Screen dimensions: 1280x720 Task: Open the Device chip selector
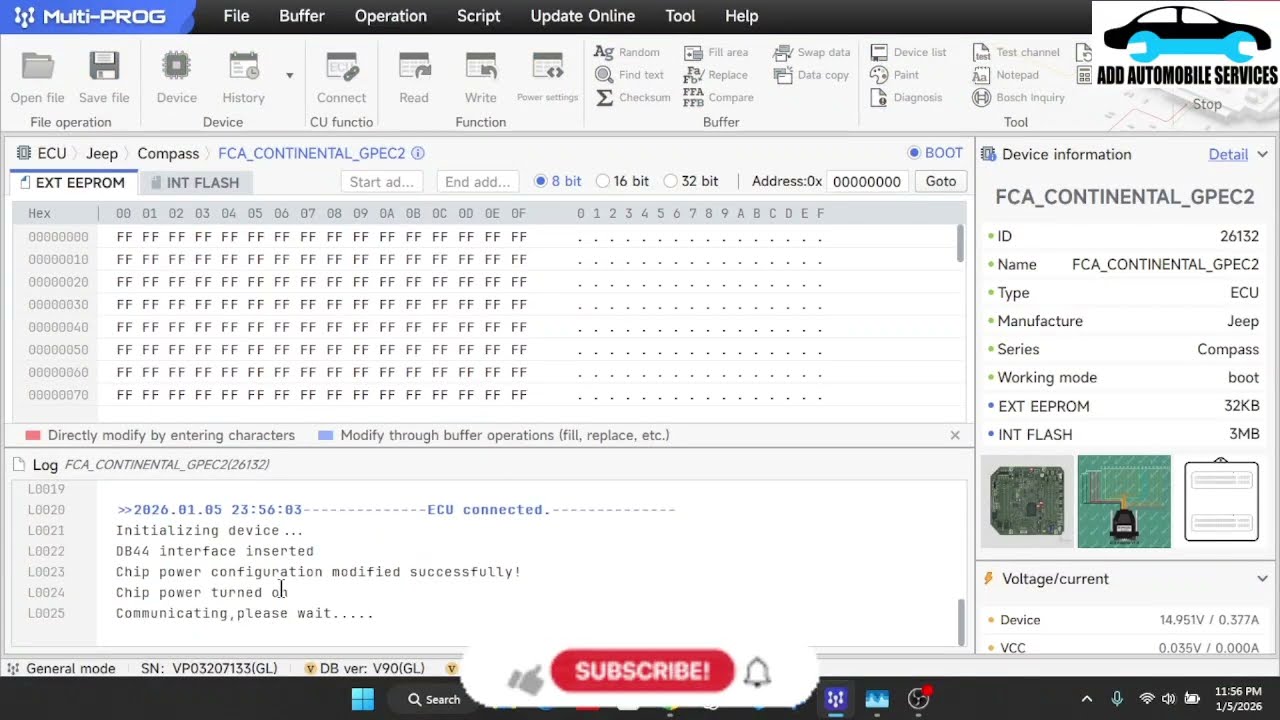pos(176,67)
